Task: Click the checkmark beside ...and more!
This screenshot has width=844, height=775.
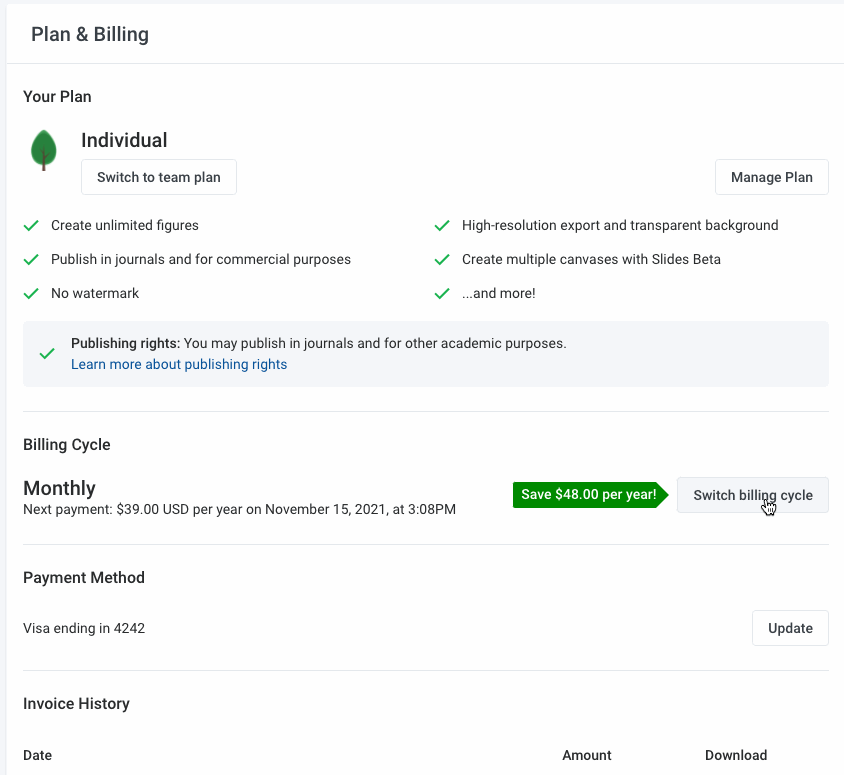Action: coord(442,293)
